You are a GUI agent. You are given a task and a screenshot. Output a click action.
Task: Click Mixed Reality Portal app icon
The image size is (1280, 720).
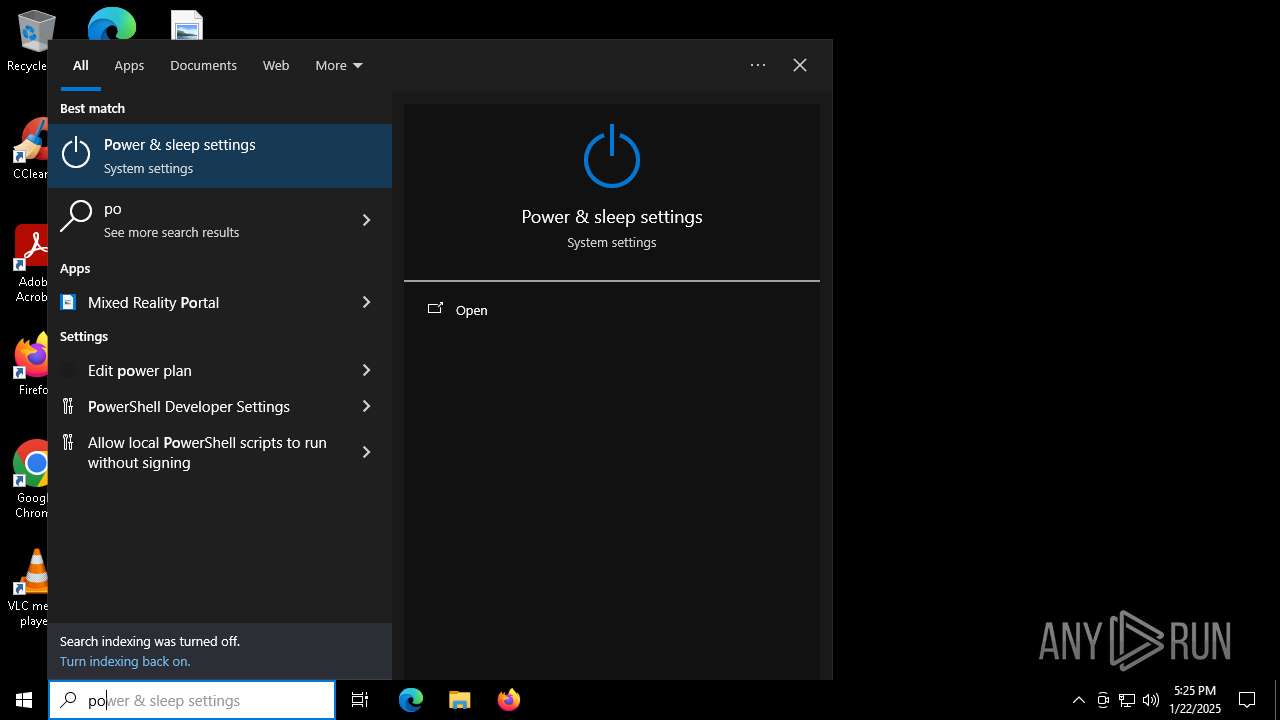[x=68, y=302]
